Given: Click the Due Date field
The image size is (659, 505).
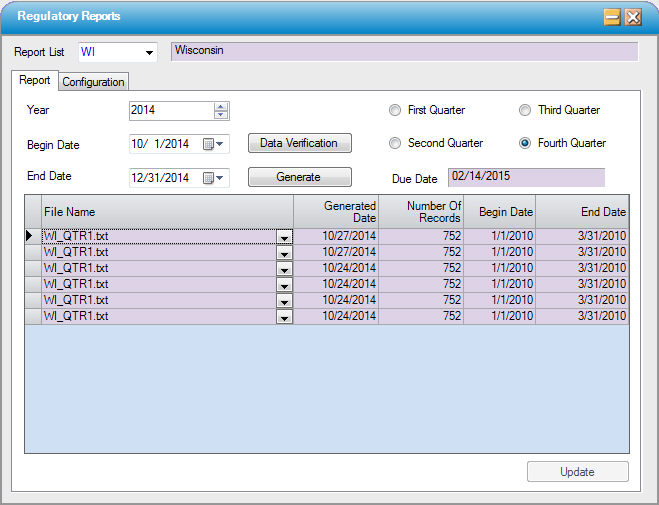Looking at the screenshot, I should (526, 177).
